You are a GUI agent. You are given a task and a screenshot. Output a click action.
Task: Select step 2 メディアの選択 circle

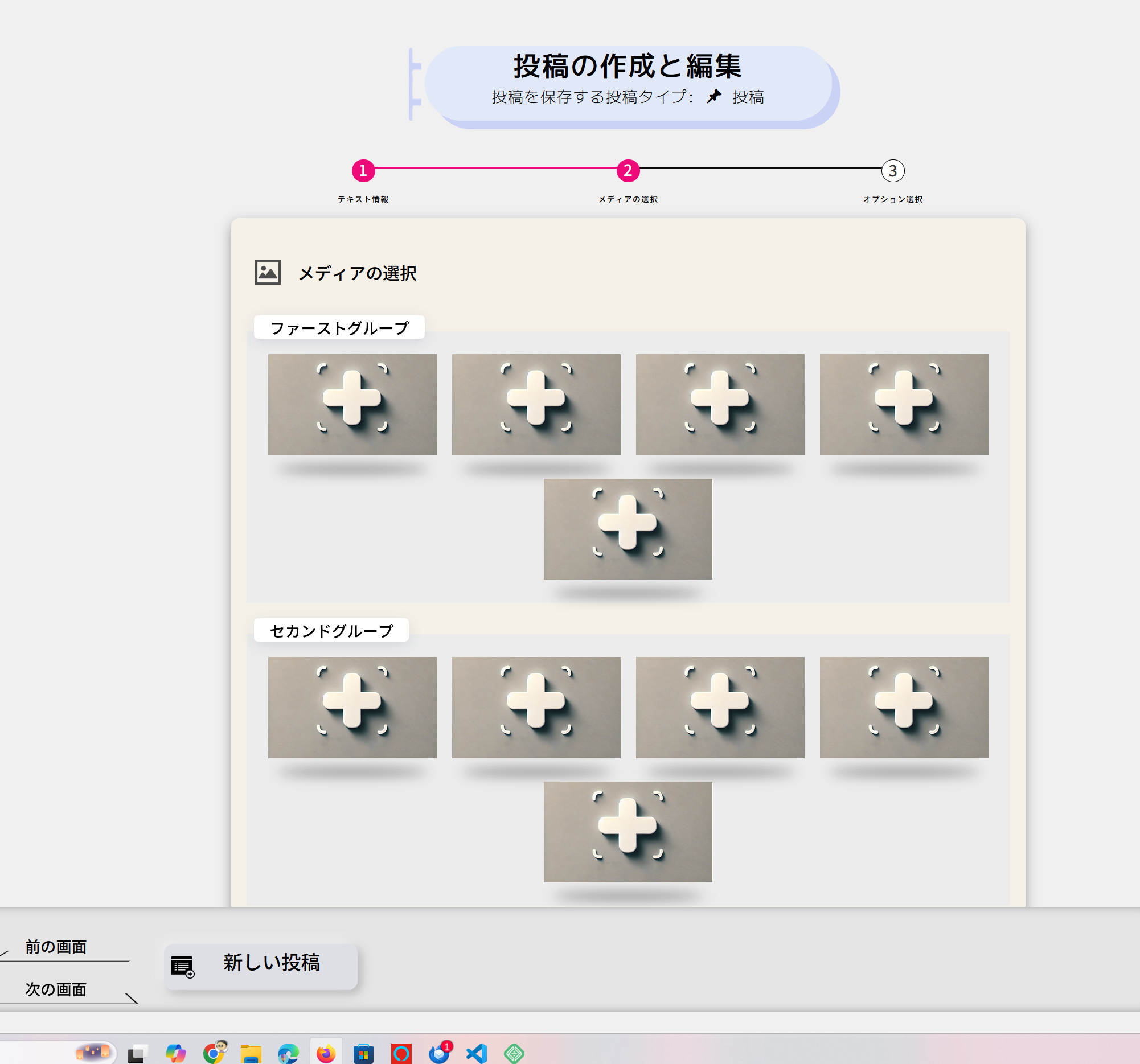[628, 171]
